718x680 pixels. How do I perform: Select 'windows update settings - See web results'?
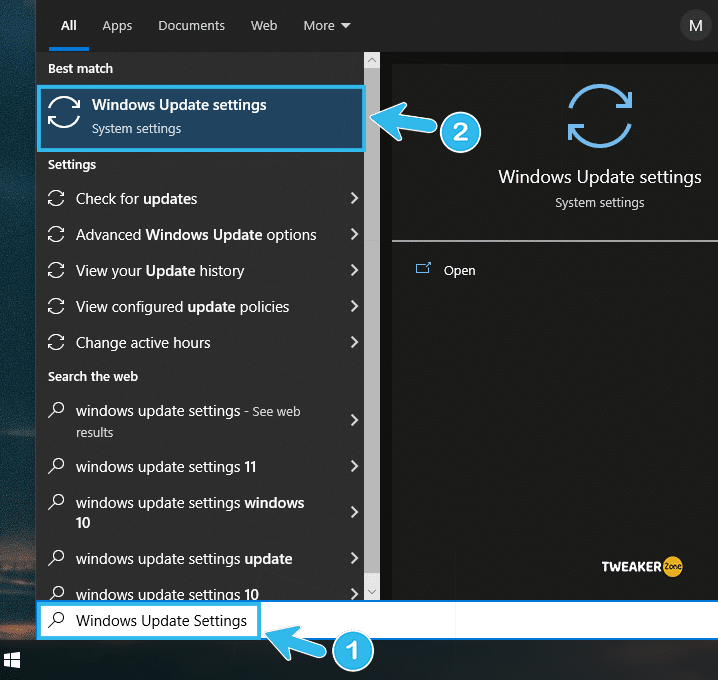coord(201,420)
